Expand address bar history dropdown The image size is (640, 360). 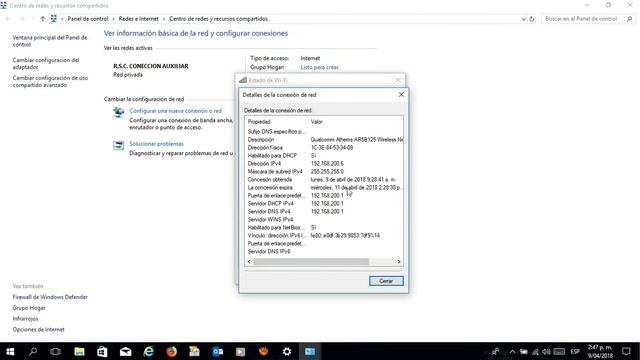[523, 19]
